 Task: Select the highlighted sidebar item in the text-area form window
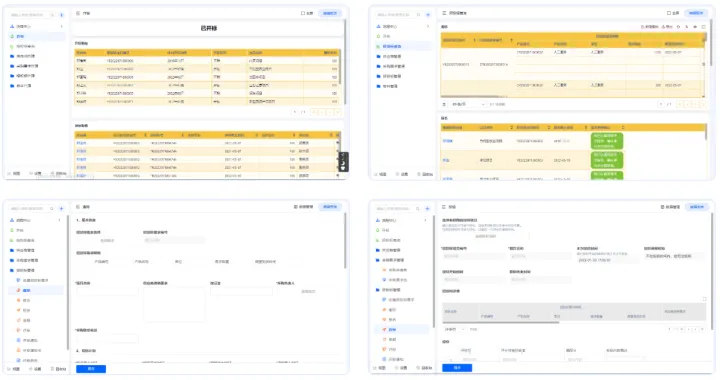36,291
